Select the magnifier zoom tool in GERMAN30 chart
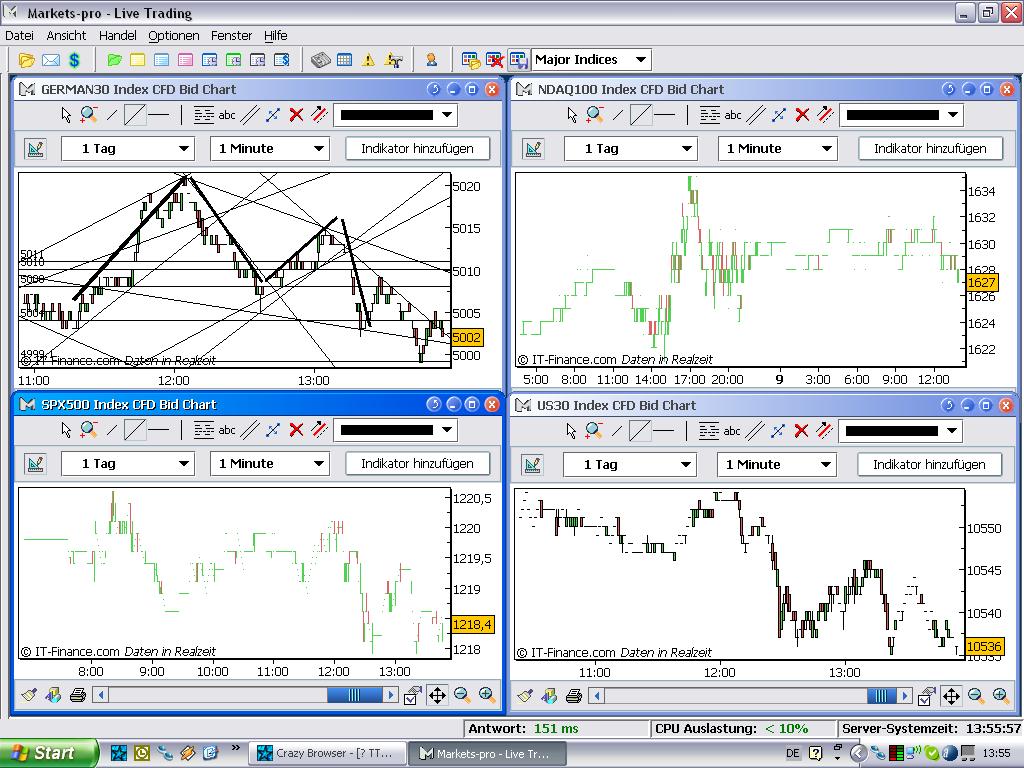 89,115
